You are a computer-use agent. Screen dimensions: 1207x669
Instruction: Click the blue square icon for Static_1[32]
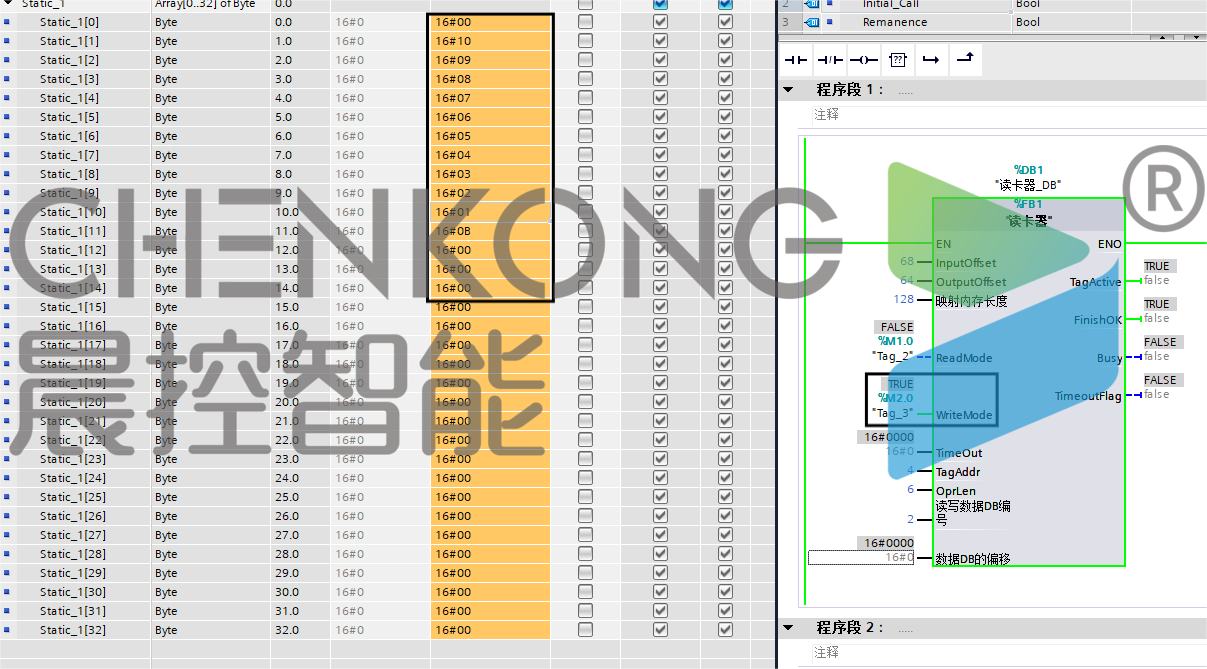tap(7, 630)
